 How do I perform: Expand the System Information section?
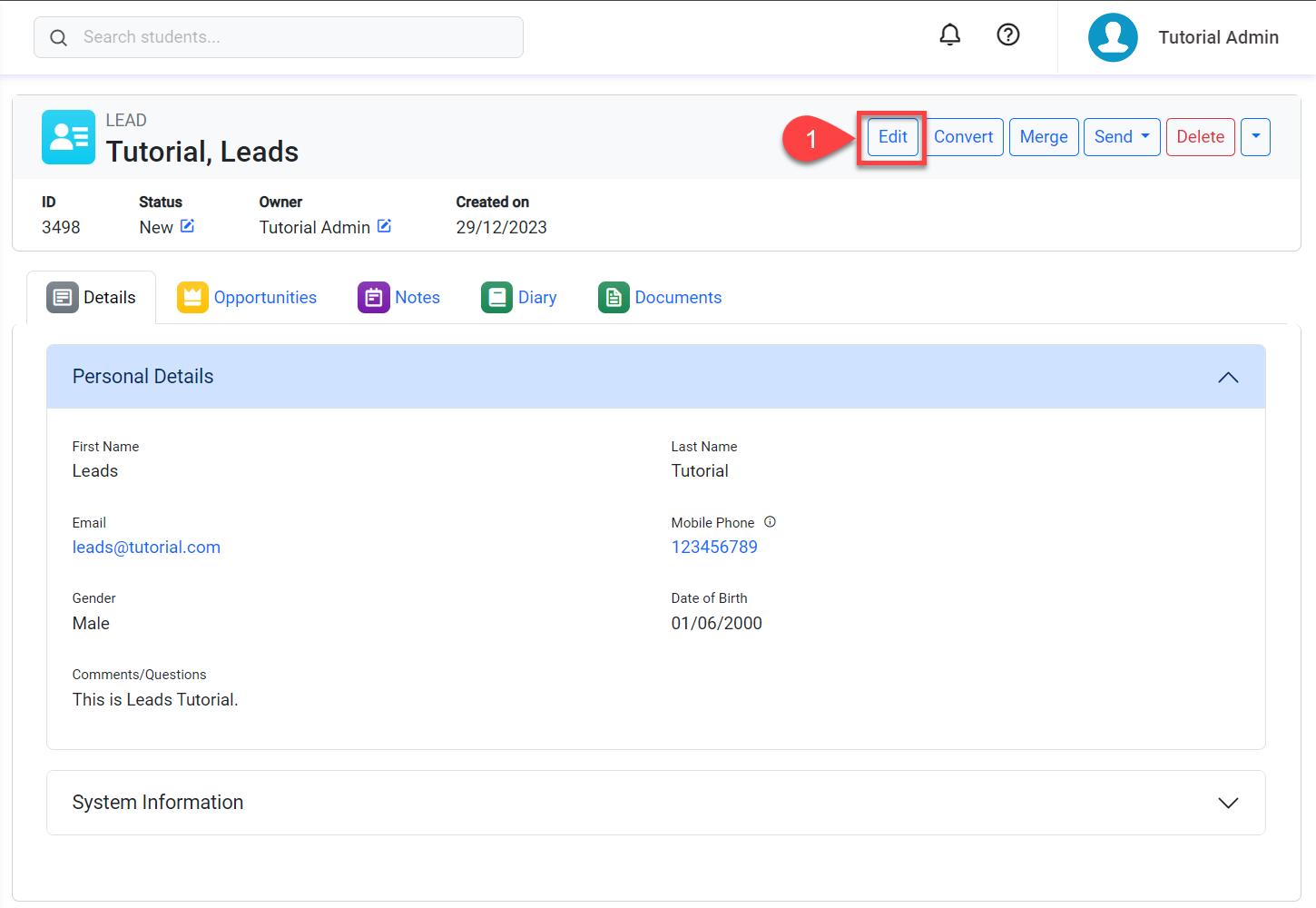[x=1227, y=803]
